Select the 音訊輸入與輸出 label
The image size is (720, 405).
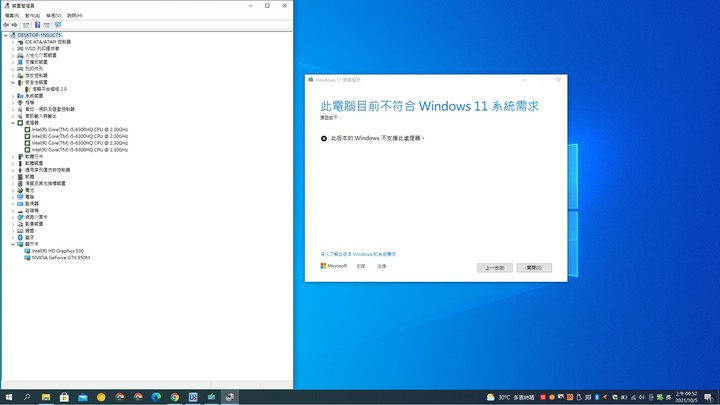41,116
